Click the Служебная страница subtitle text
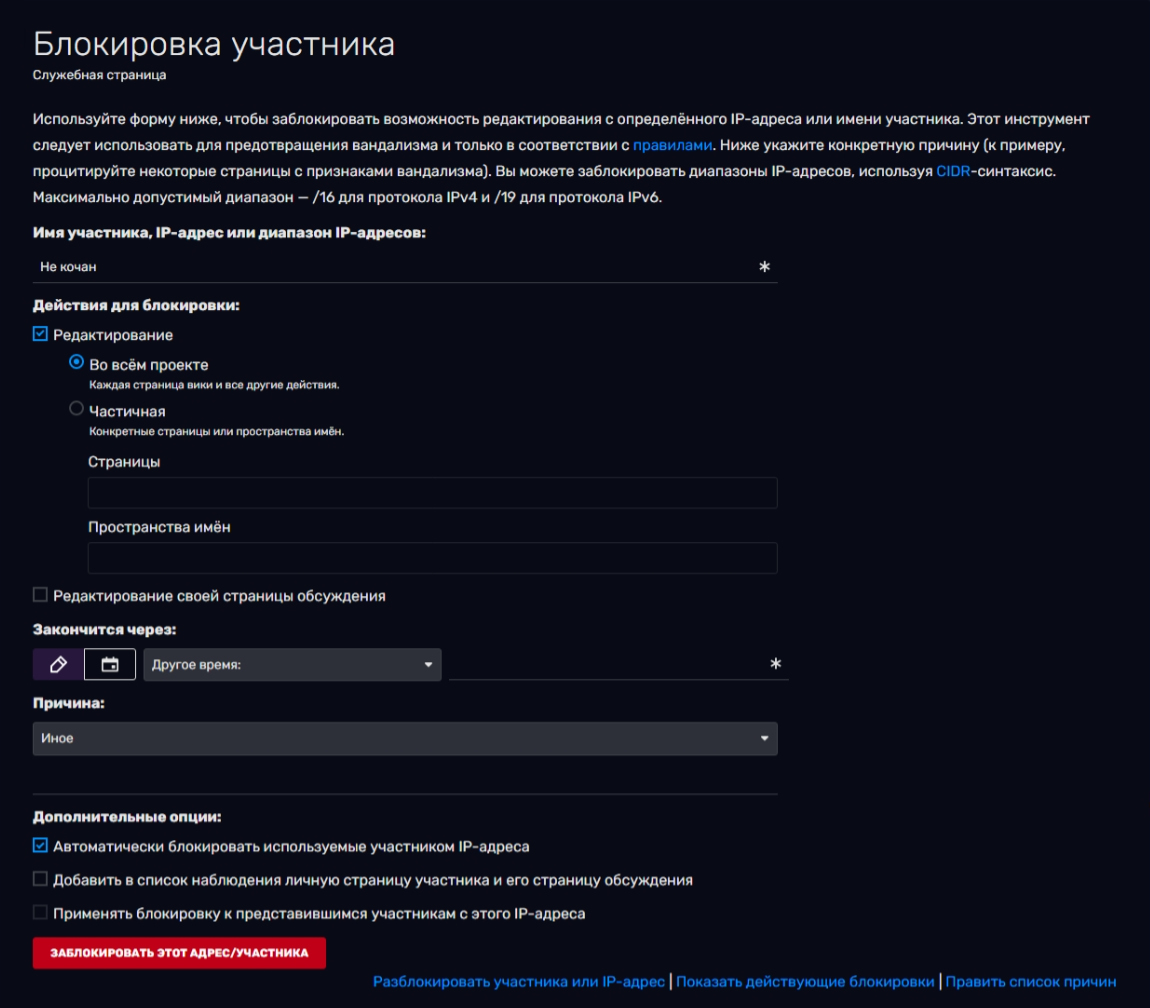The image size is (1150, 1008). tap(99, 76)
